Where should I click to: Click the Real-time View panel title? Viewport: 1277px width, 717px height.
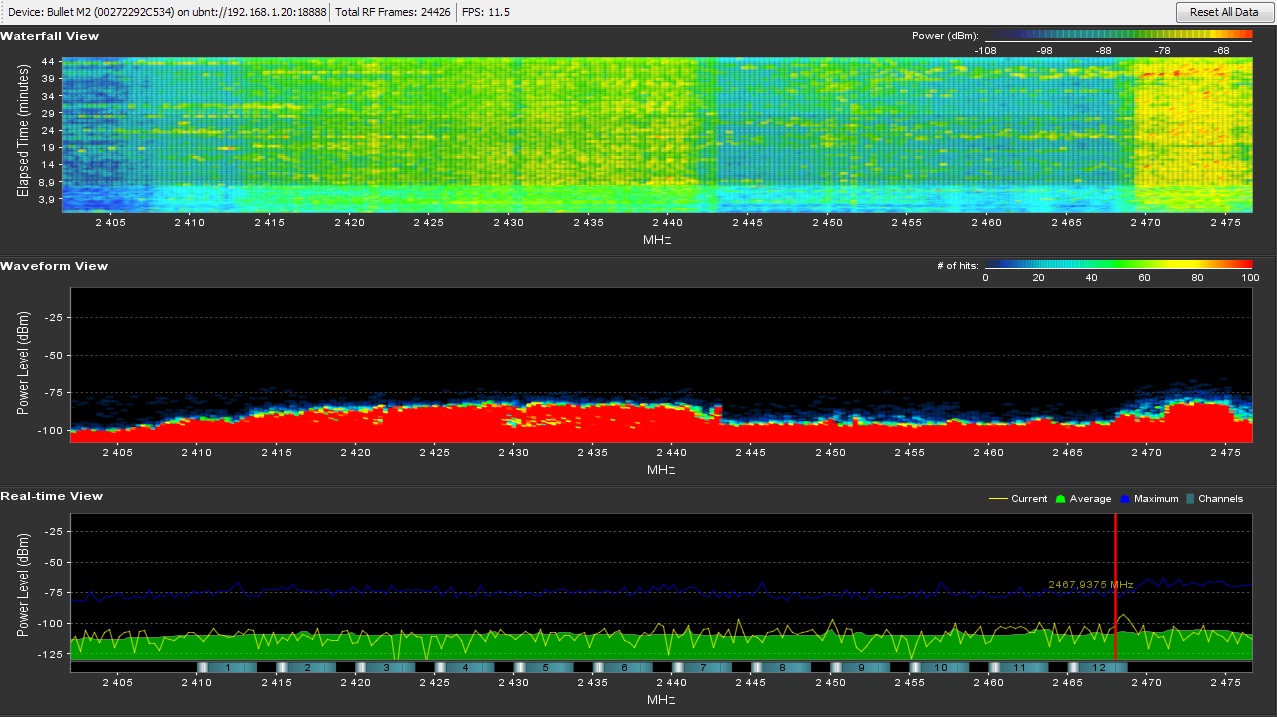(x=52, y=496)
